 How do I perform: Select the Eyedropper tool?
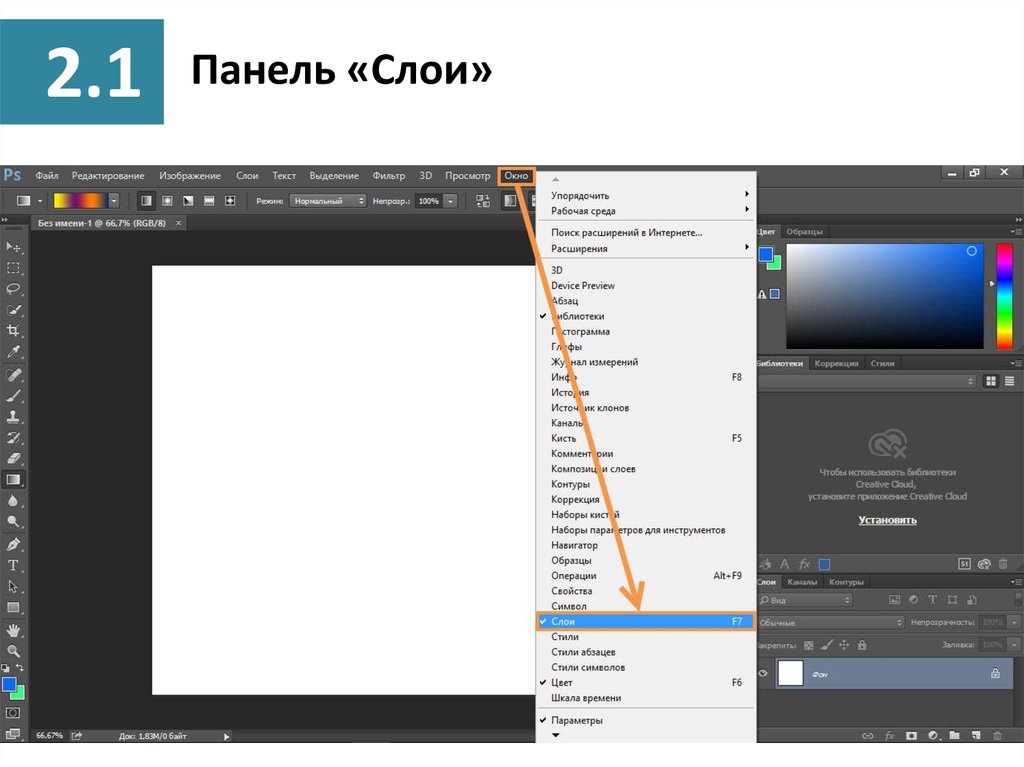[x=14, y=352]
